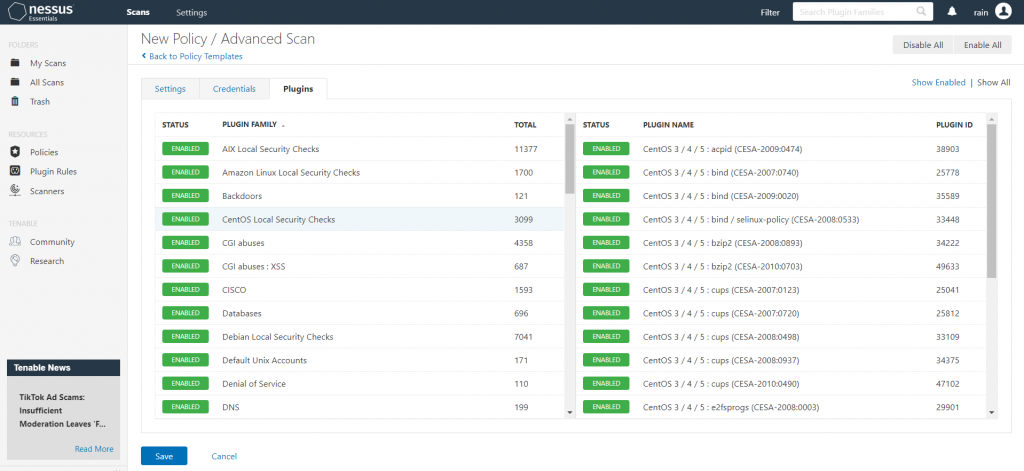Click the Trash bin icon
Screen dimensions: 1024x471
pyautogui.click(x=15, y=101)
